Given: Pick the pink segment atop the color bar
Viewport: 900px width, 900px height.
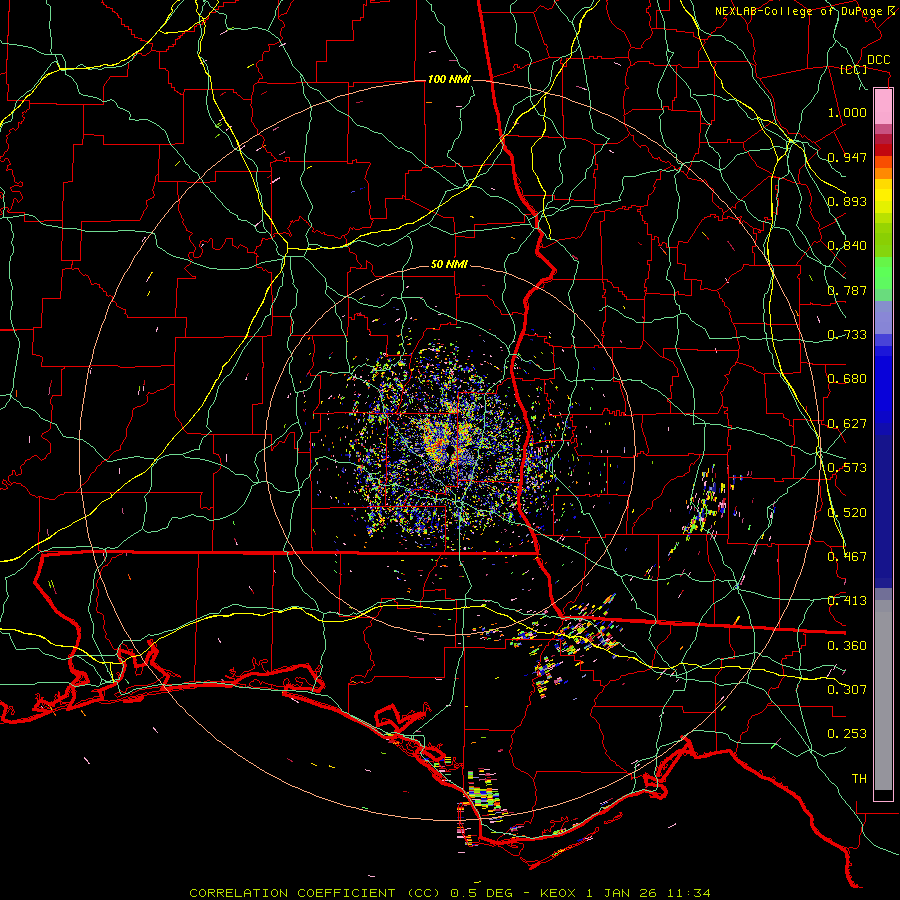Looking at the screenshot, I should [x=883, y=106].
